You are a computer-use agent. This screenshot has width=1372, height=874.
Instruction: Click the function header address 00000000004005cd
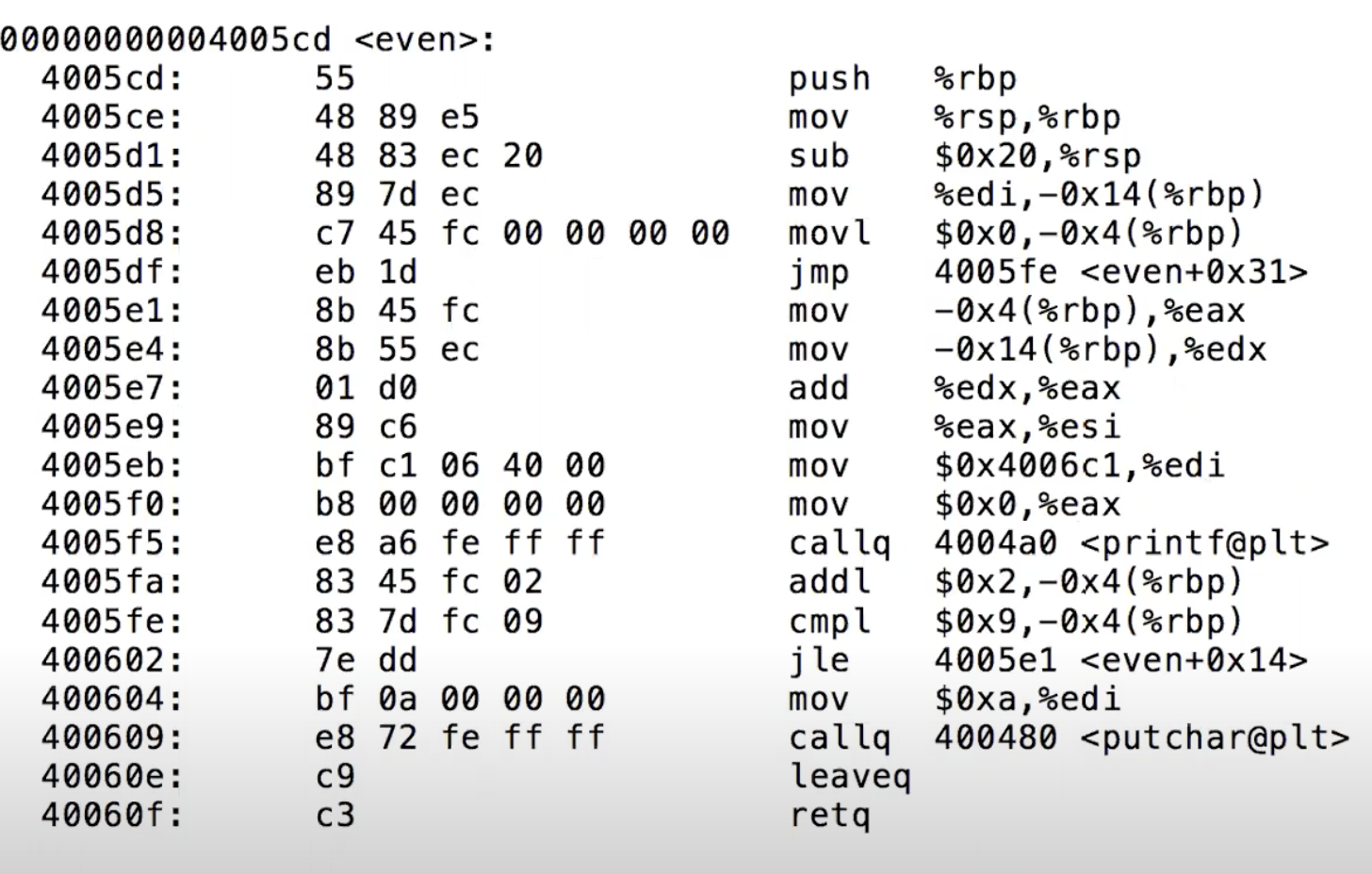pyautogui.click(x=166, y=40)
